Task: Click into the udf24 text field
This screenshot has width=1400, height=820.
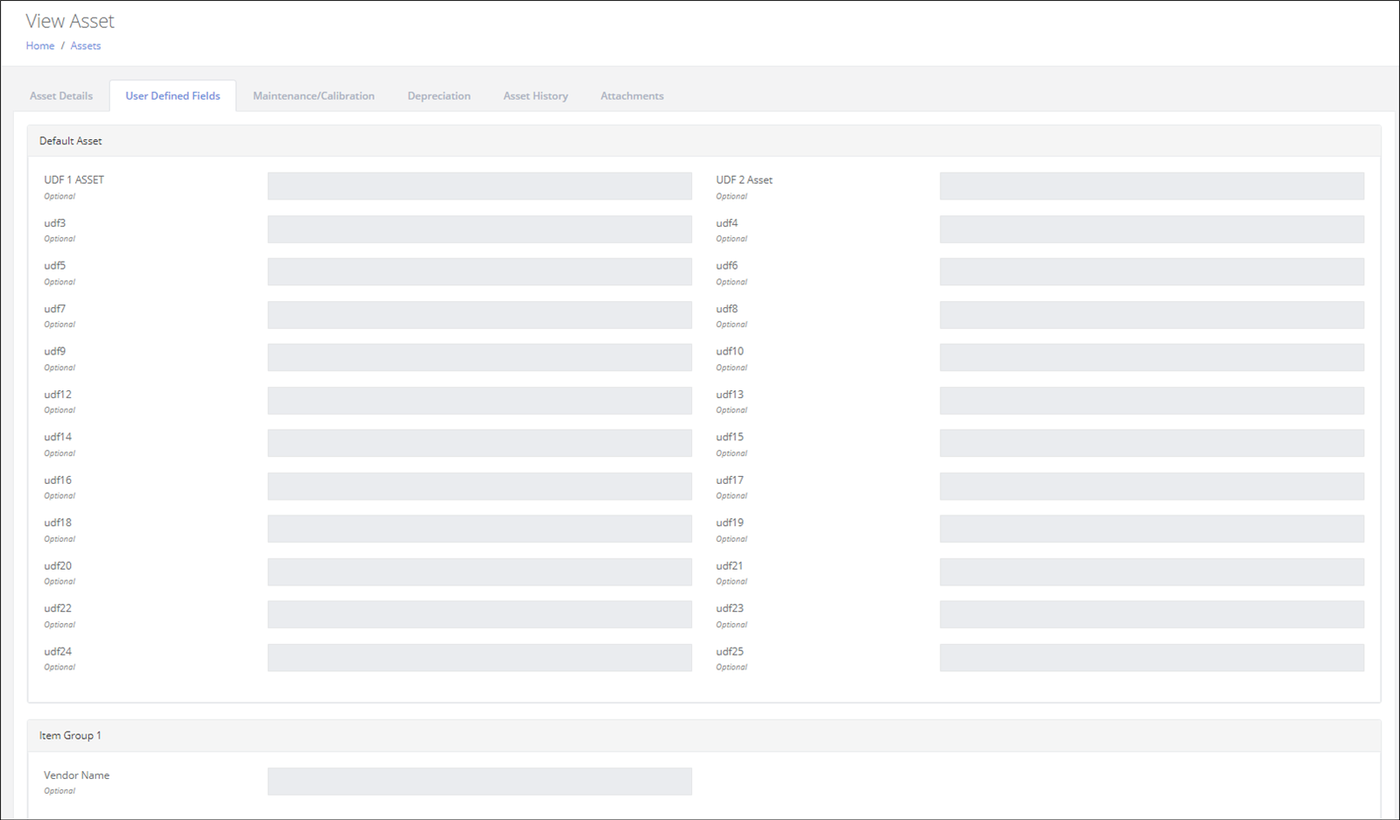Action: tap(480, 658)
